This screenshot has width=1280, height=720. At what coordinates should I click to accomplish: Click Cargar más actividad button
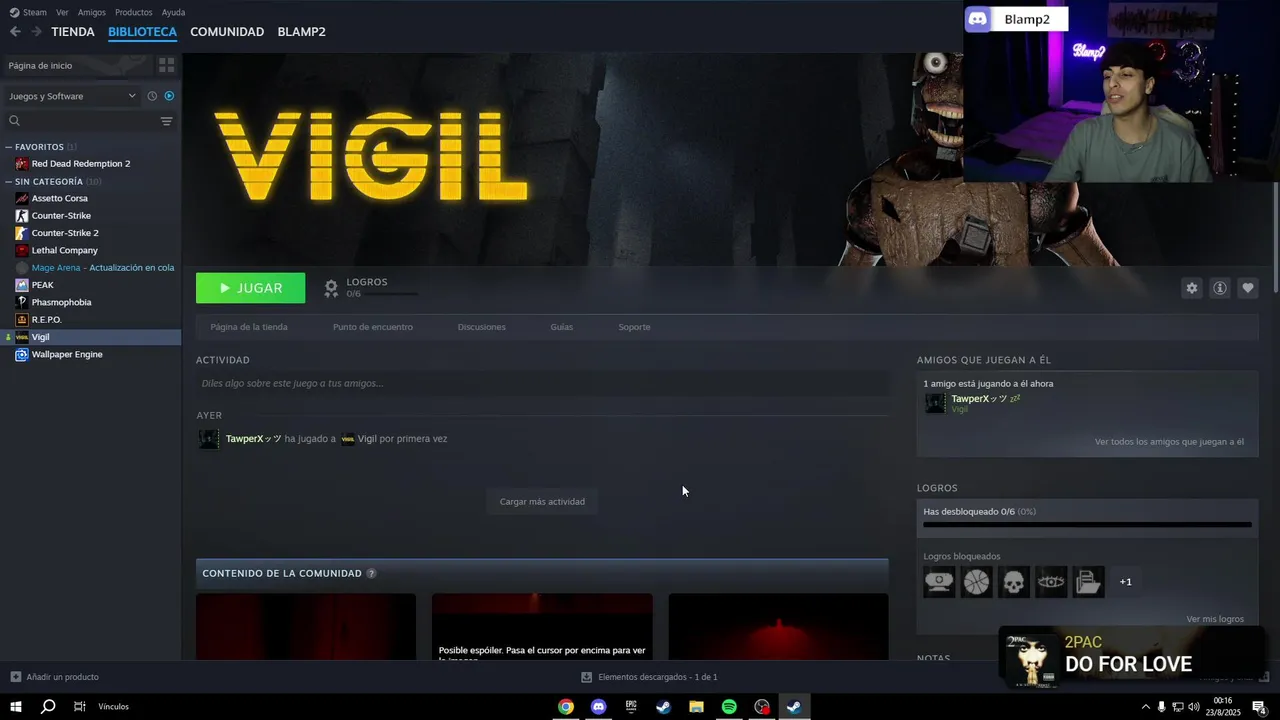542,501
